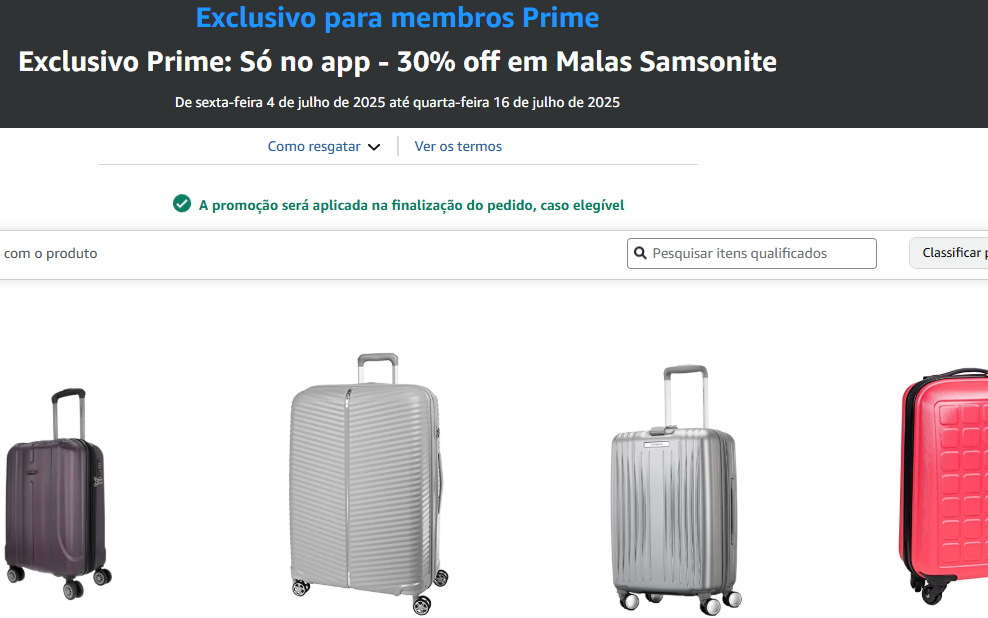Click the wheels of the red suitcase
The height and width of the screenshot is (618, 988).
[x=932, y=595]
